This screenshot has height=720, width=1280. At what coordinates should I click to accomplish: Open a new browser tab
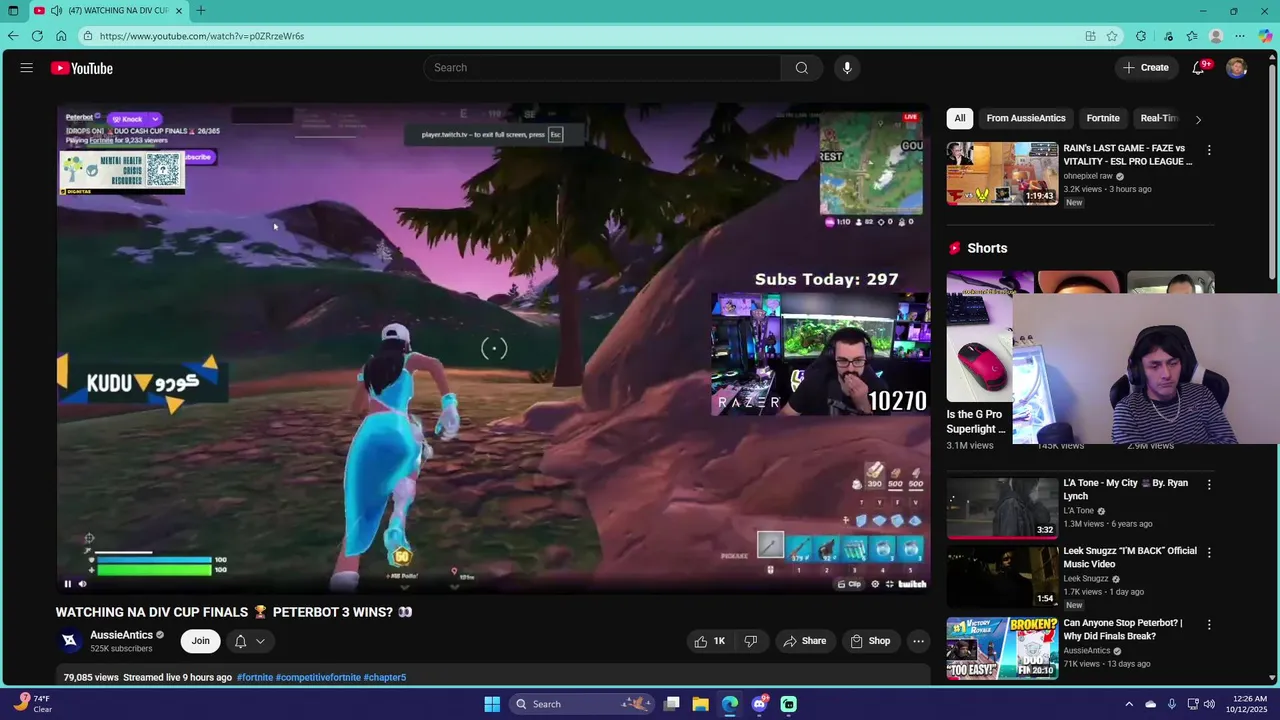point(201,11)
